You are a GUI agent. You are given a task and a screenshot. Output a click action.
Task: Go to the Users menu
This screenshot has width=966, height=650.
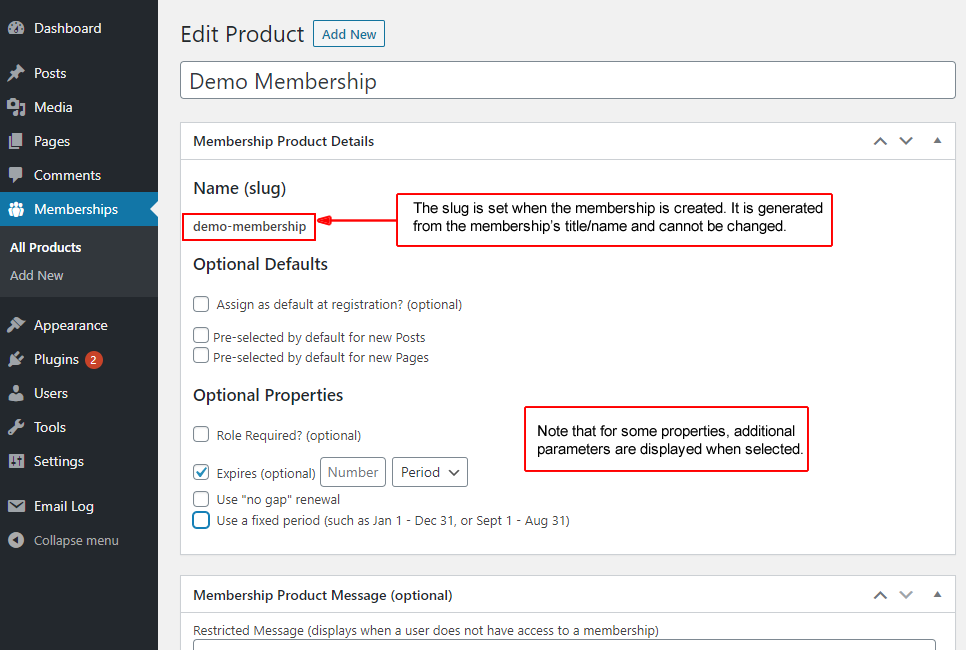click(51, 393)
